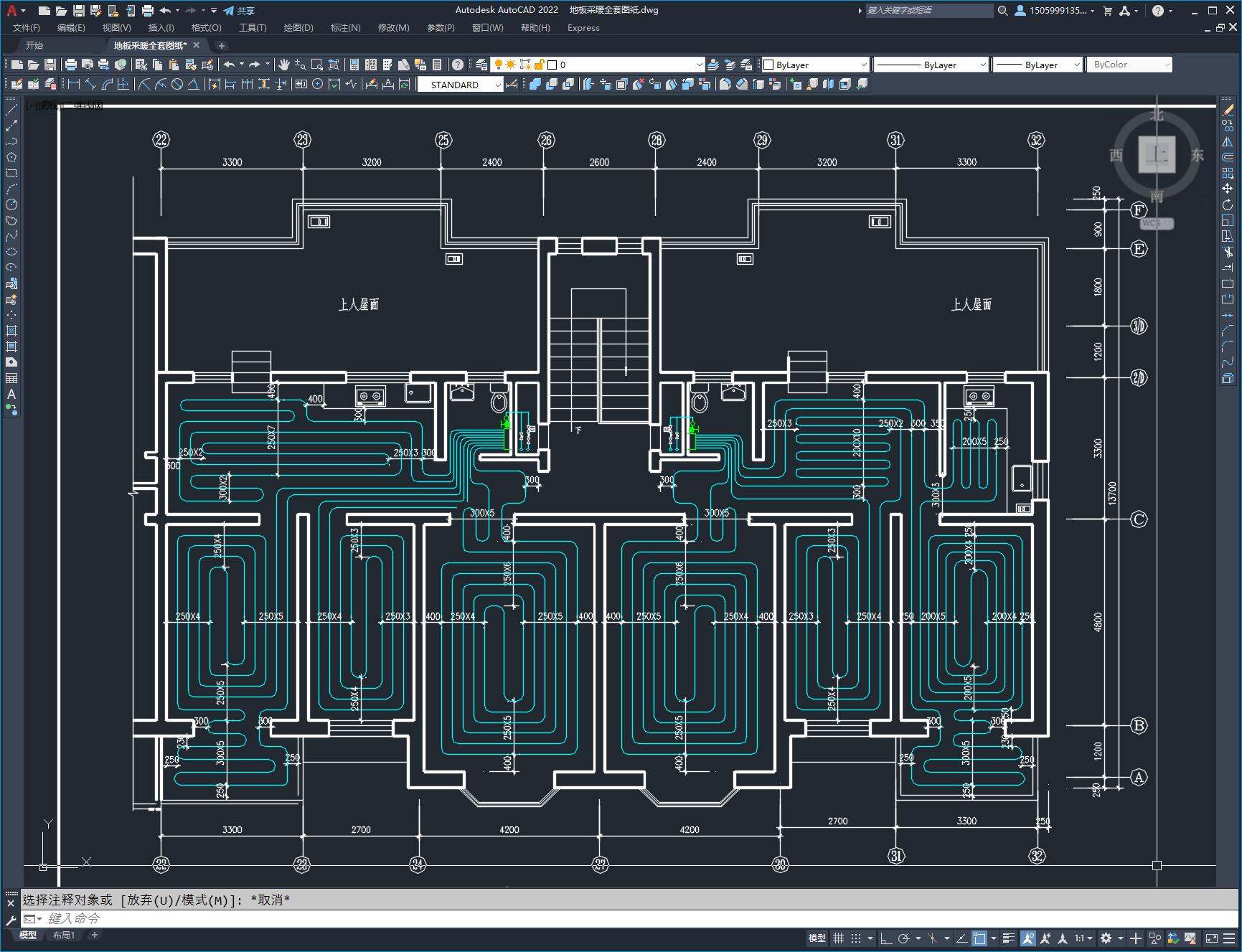Image resolution: width=1242 pixels, height=952 pixels.
Task: Switch to the 布局1 layout tab
Action: coord(64,935)
